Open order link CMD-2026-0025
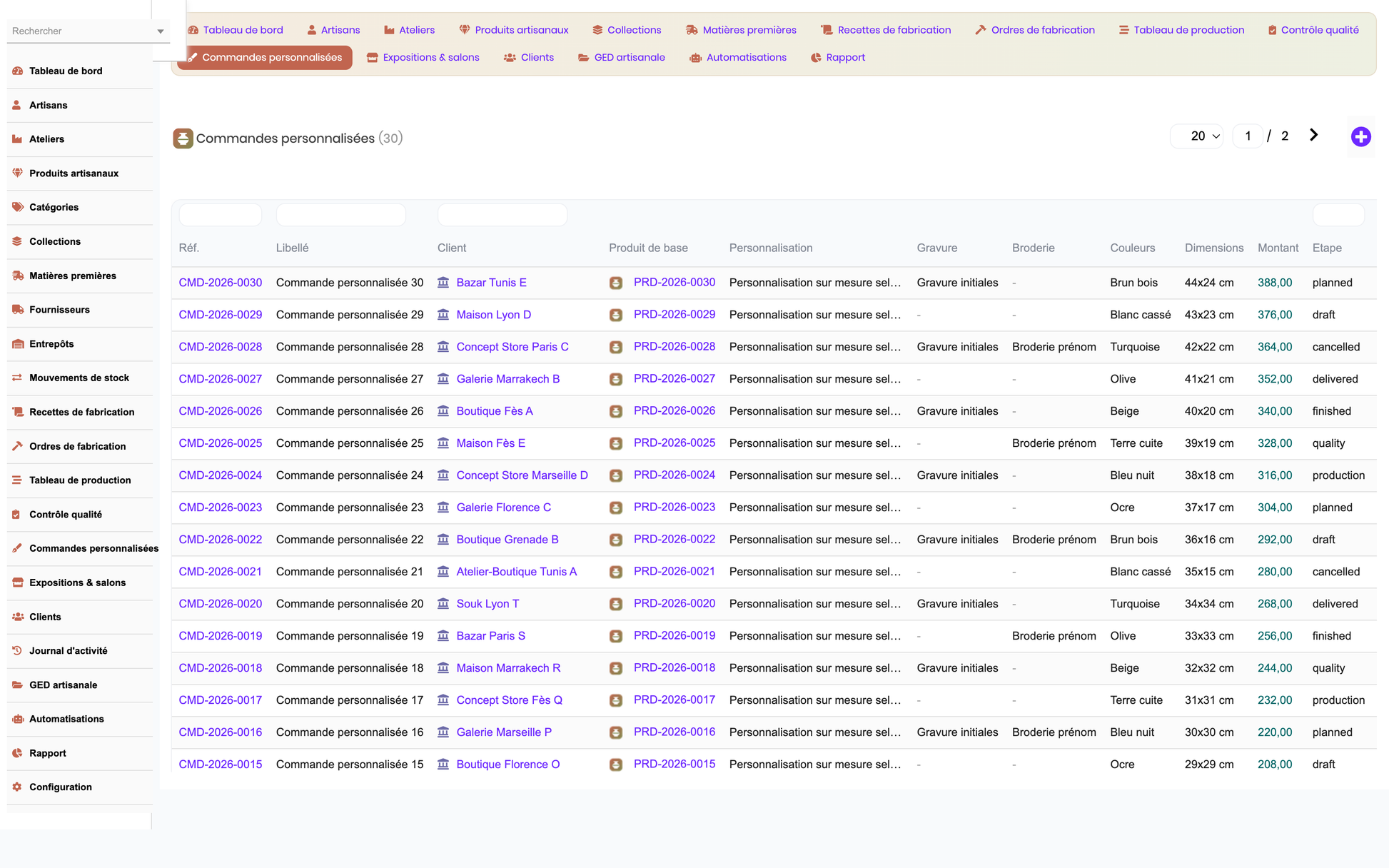1389x868 pixels. tap(220, 443)
